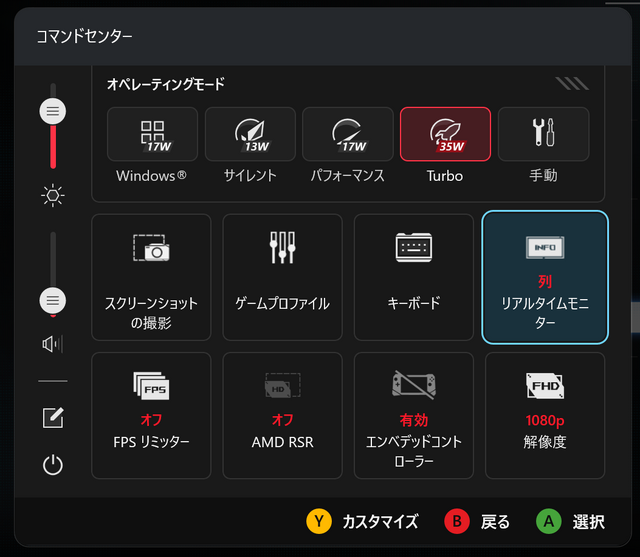Take a screenshot with スクリーンショットの撮影 tile
The image size is (640, 557).
(x=151, y=277)
